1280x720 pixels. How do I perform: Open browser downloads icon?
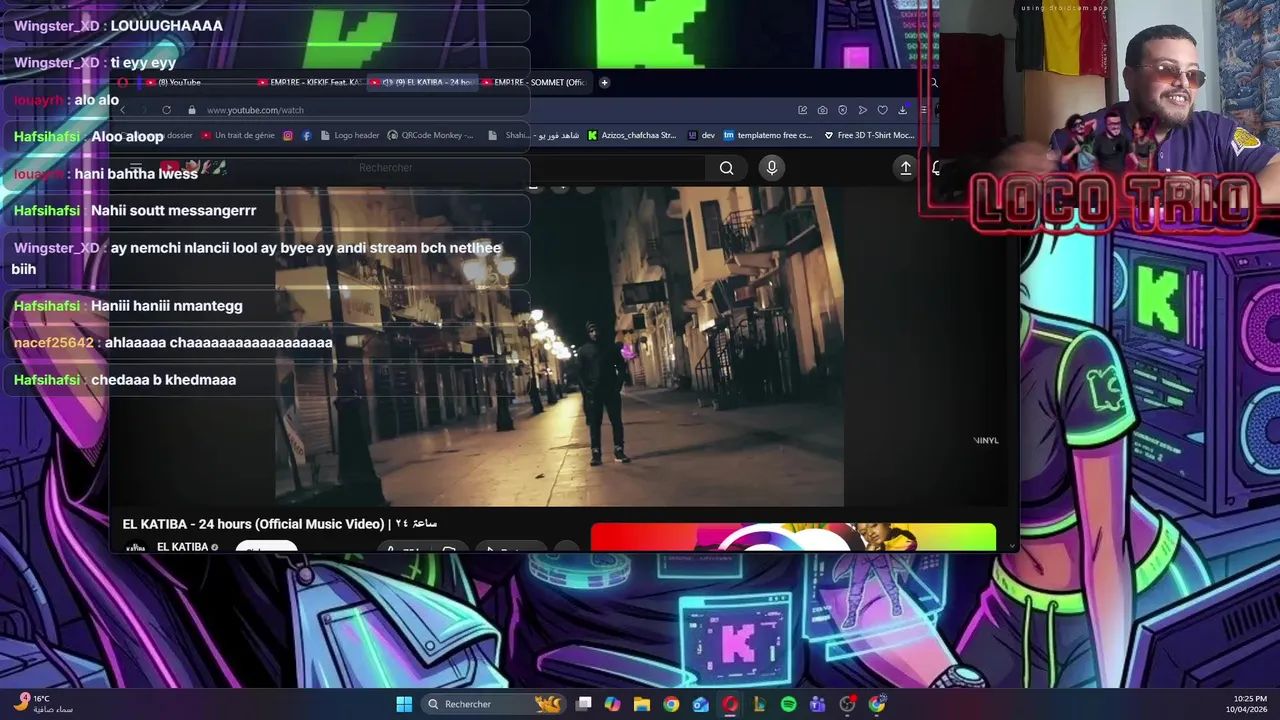pyautogui.click(x=902, y=110)
